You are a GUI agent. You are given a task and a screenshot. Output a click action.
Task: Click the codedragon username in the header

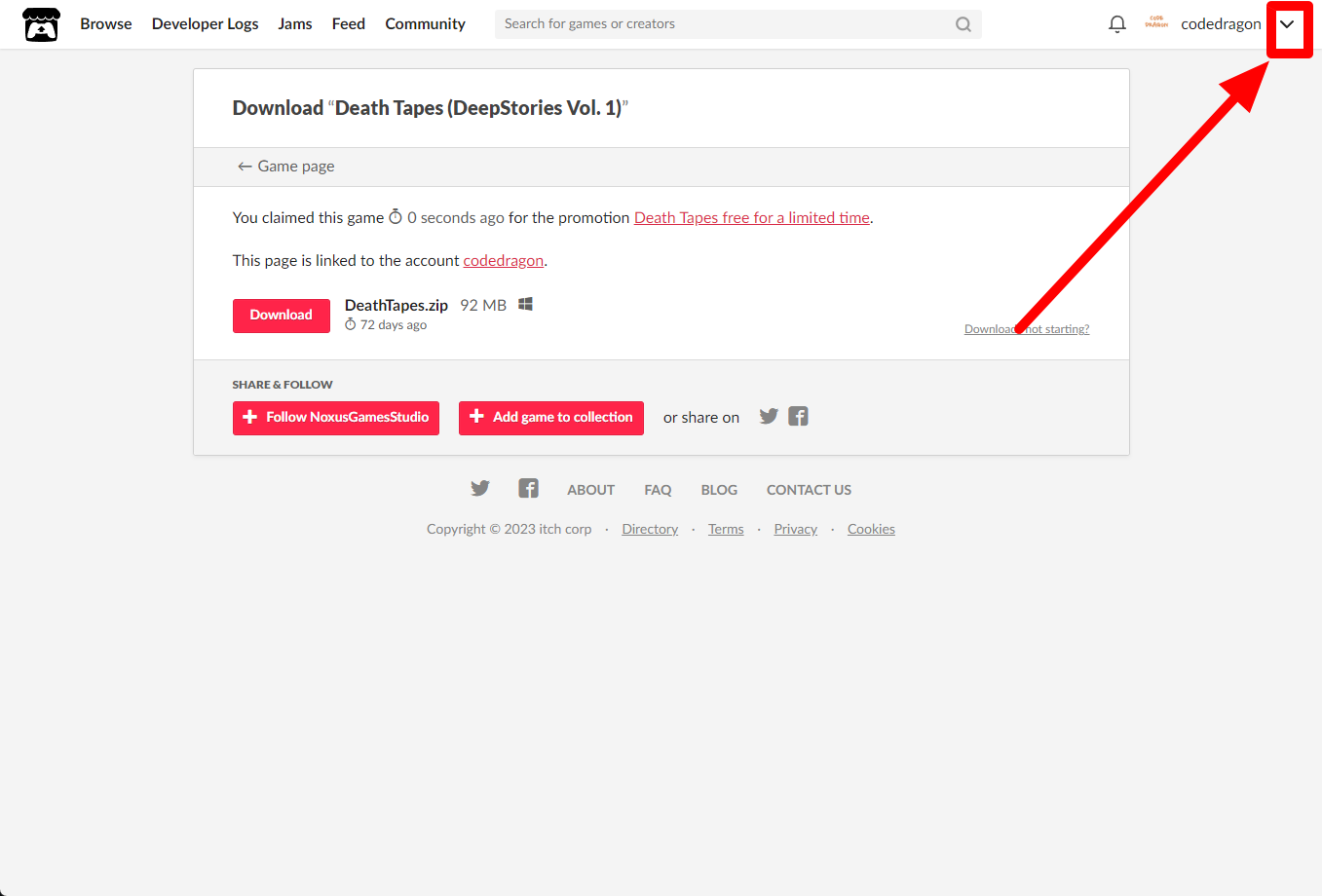coord(1221,24)
